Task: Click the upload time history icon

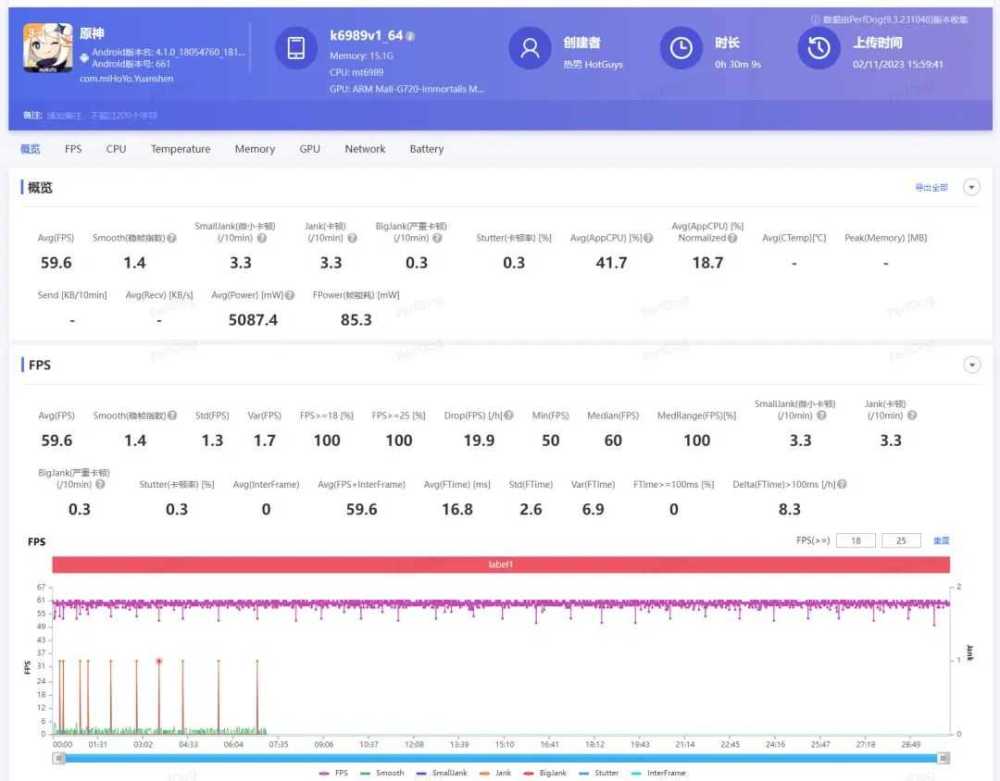Action: pyautogui.click(x=818, y=48)
